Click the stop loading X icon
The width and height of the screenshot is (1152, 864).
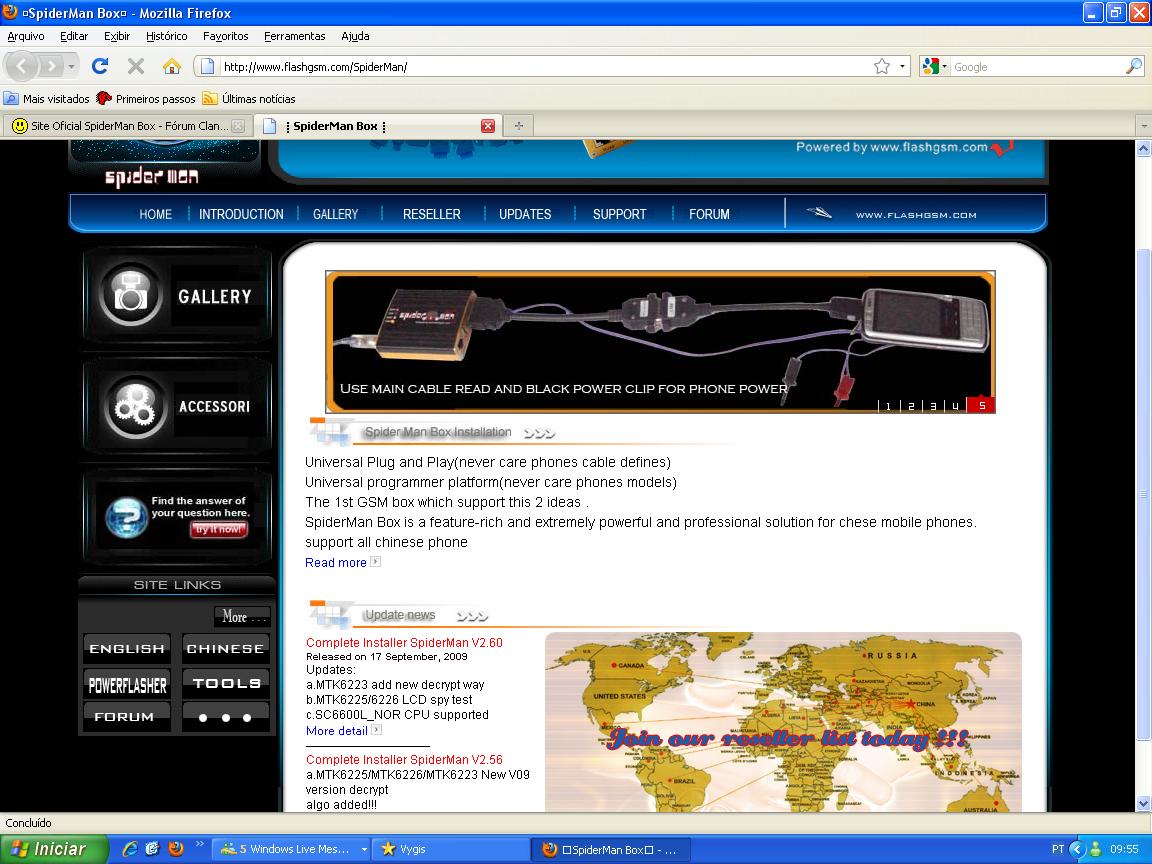[x=136, y=66]
